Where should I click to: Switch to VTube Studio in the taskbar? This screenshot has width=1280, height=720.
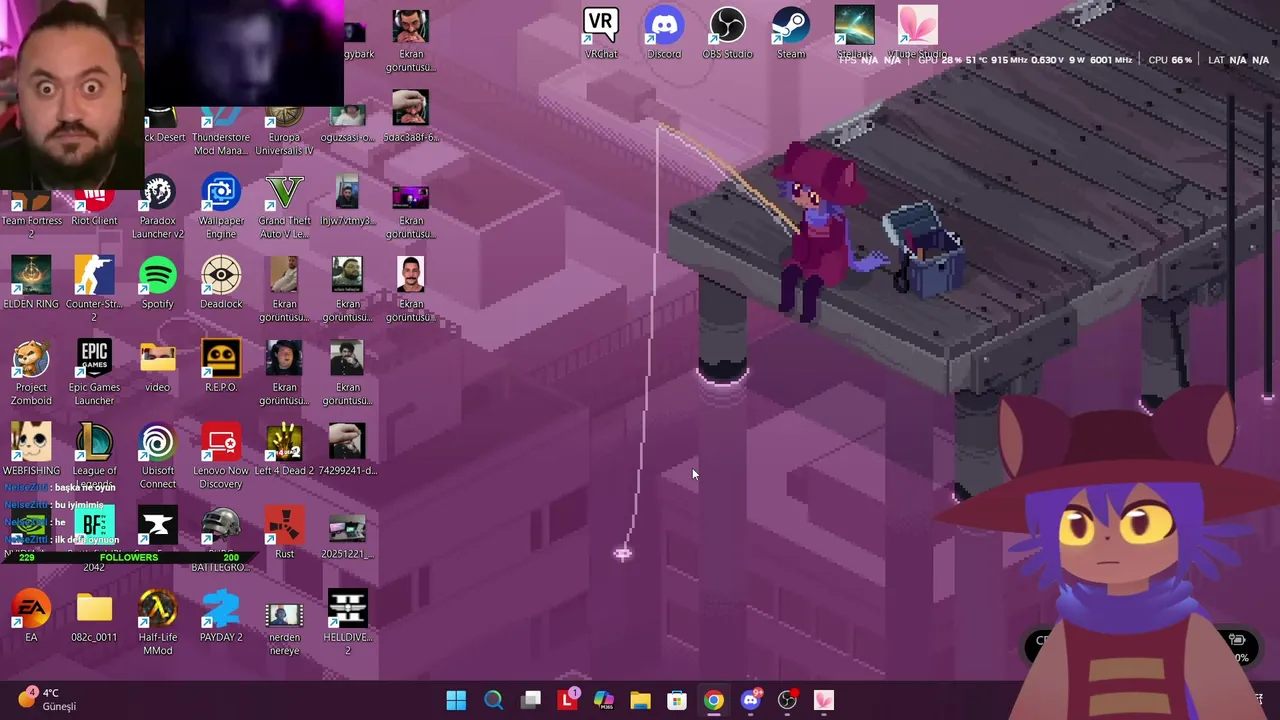tap(824, 700)
